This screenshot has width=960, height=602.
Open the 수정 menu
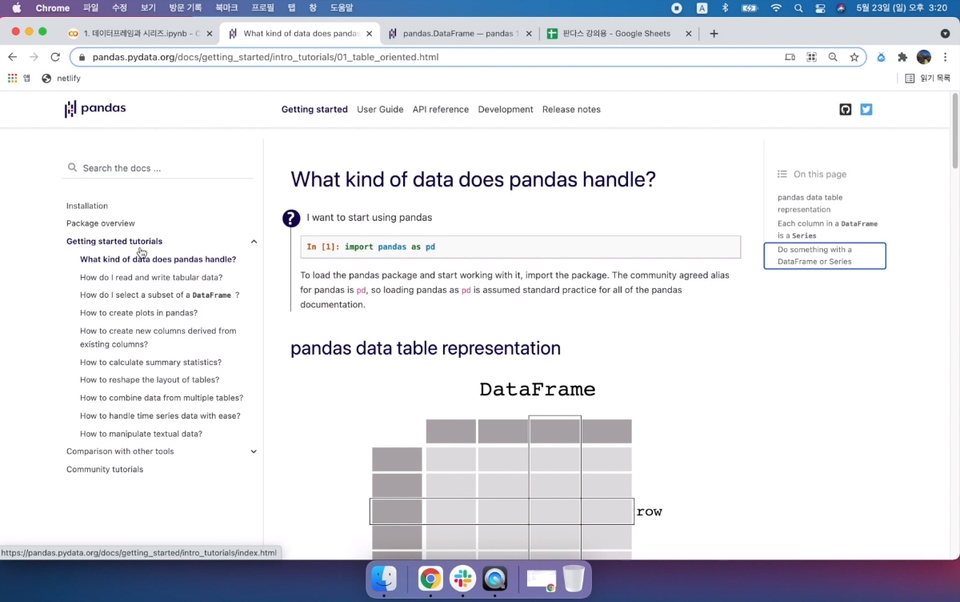[x=119, y=8]
